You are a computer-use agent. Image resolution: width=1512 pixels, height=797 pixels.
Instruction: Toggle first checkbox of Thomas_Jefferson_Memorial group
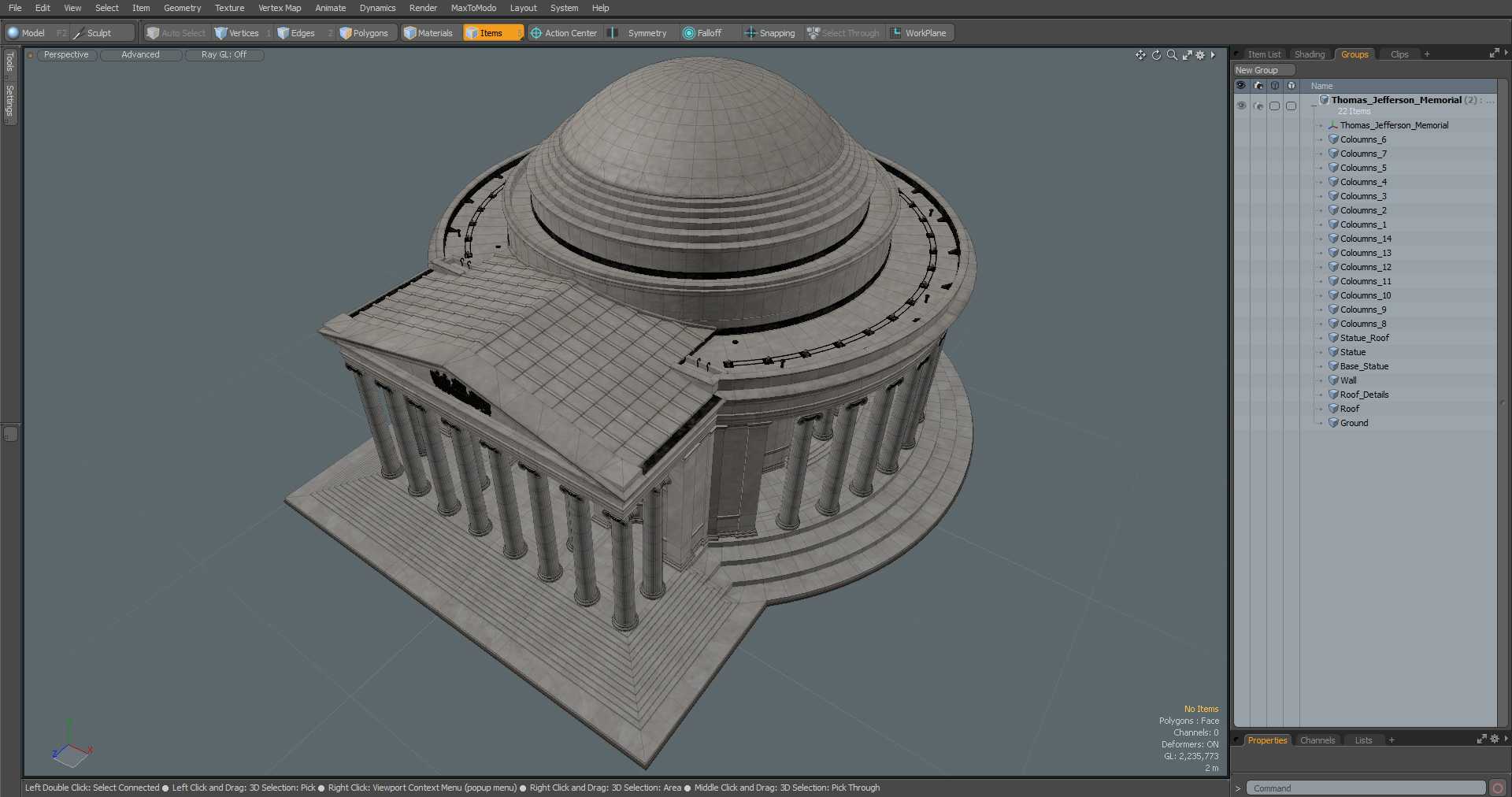[1274, 106]
